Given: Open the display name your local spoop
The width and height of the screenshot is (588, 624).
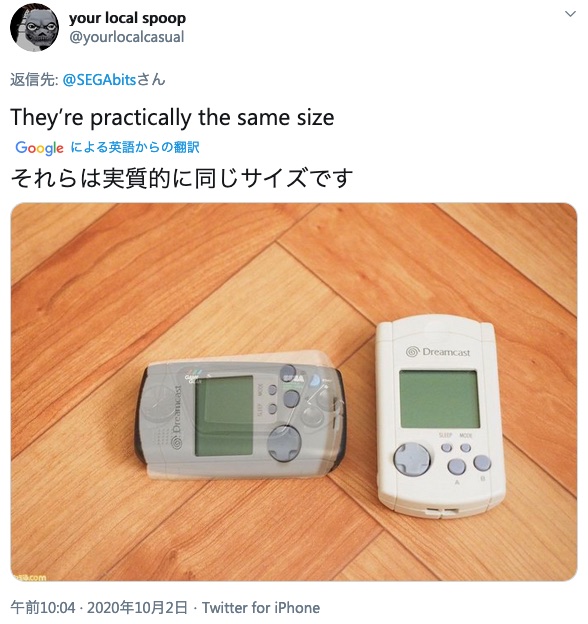Looking at the screenshot, I should [x=127, y=18].
